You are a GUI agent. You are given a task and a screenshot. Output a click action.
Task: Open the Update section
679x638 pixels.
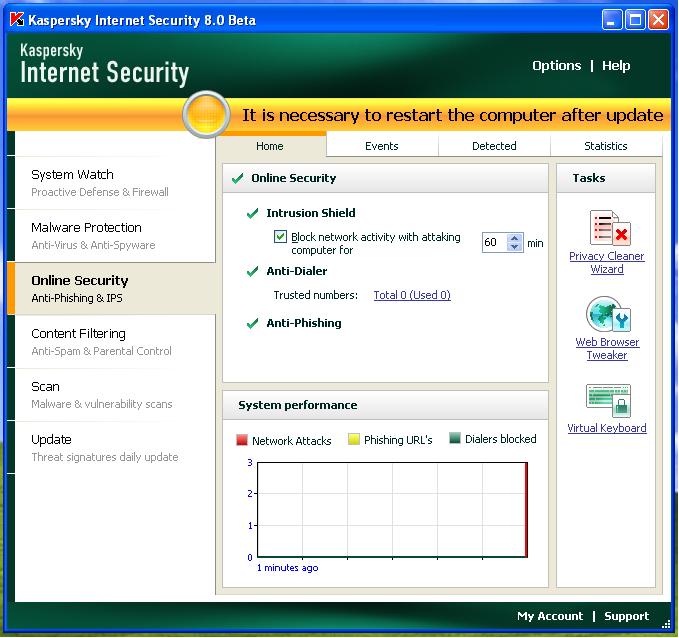(115, 447)
